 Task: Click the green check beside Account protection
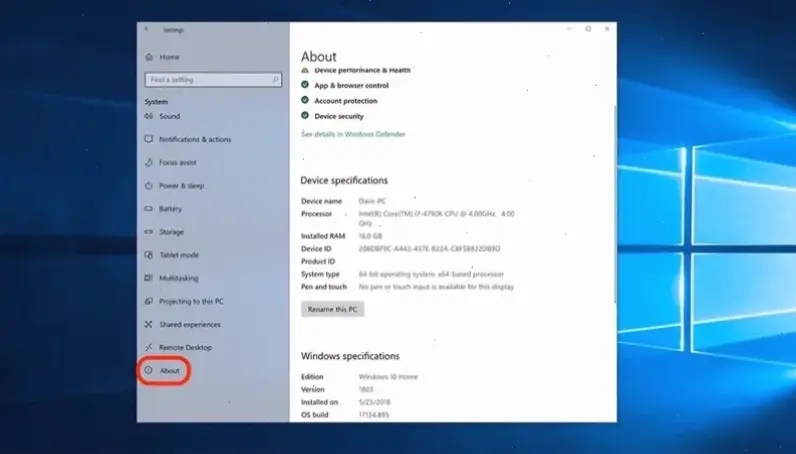click(x=305, y=100)
